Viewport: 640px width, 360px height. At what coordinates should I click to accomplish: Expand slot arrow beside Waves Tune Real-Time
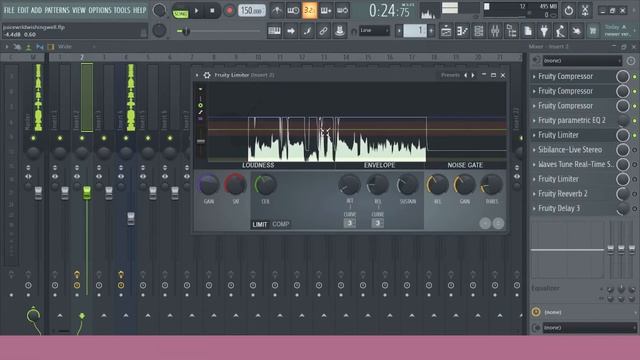[534, 164]
